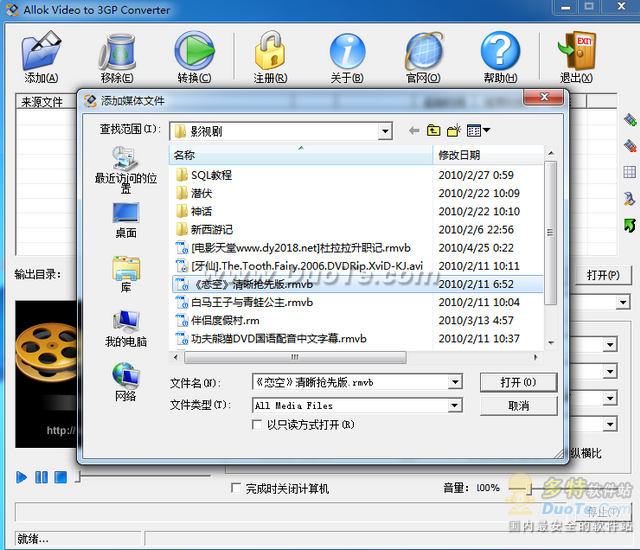The width and height of the screenshot is (640, 550).
Task: Click the 2010/2/27 0:59 date cell
Action: 476,175
